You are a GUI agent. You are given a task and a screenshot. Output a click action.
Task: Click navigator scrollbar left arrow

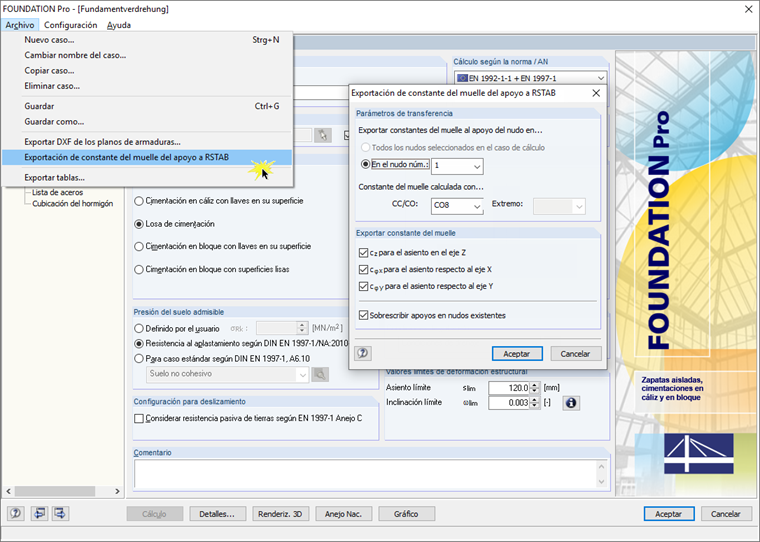[x=8, y=491]
